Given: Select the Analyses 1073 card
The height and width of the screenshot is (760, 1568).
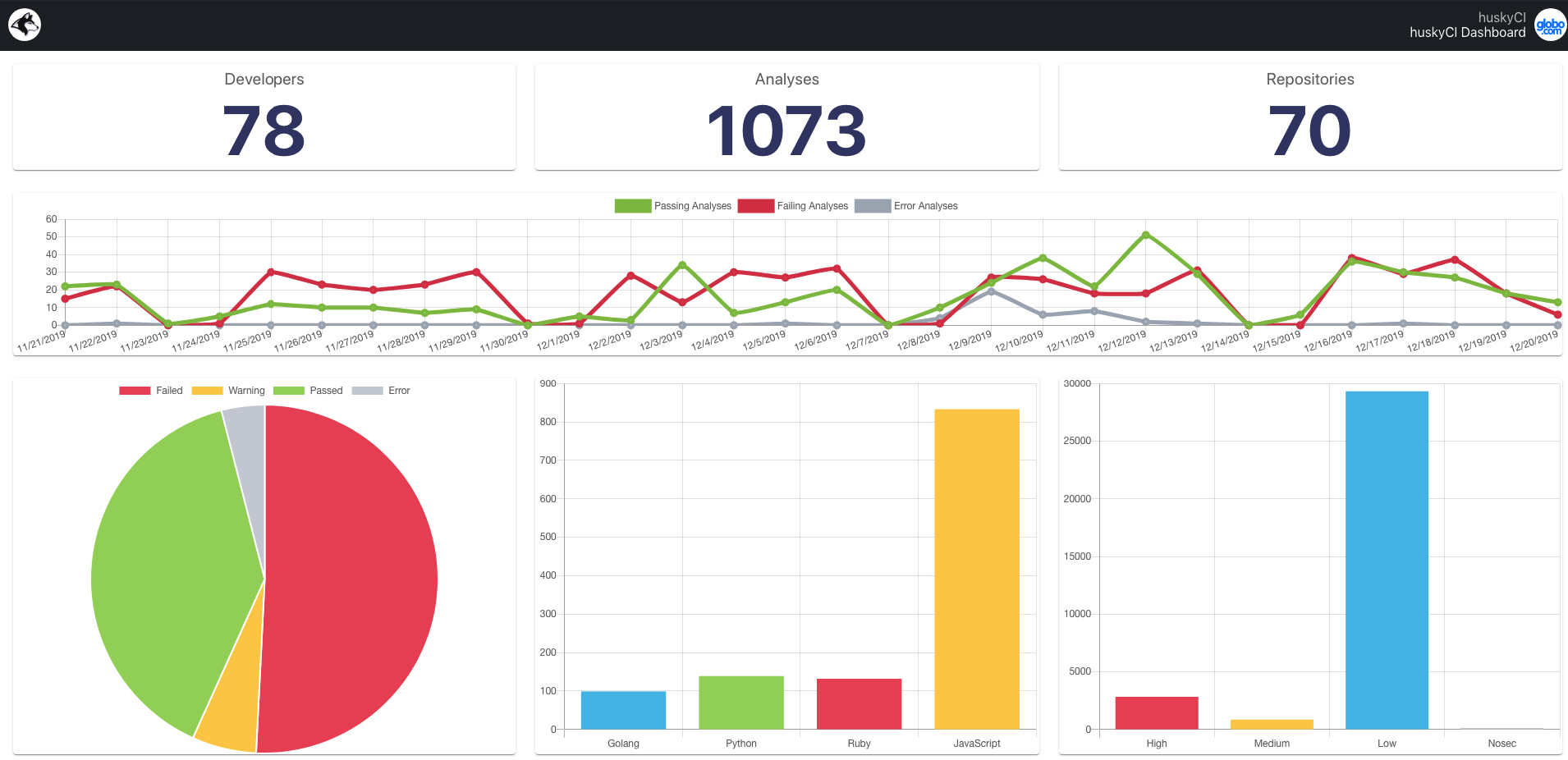Looking at the screenshot, I should [x=786, y=117].
